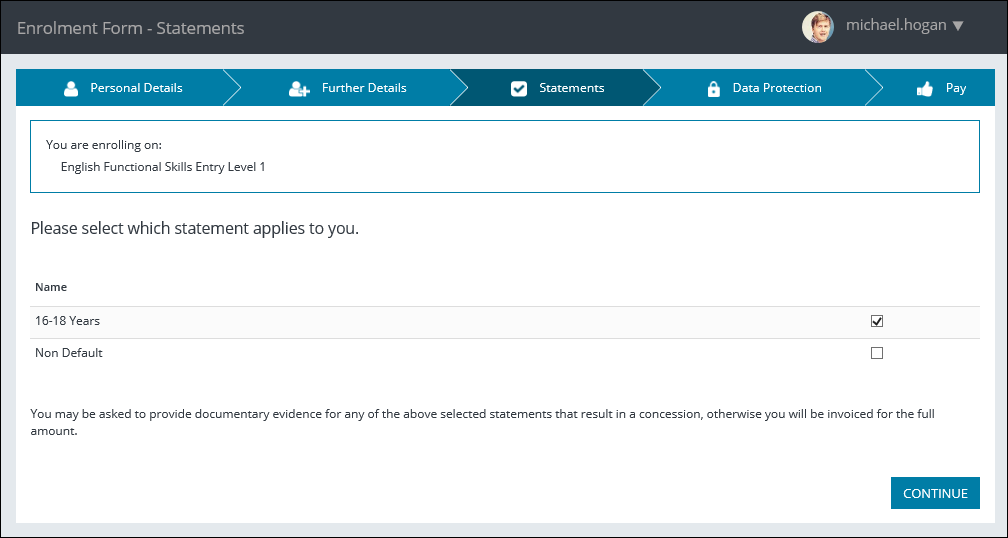The image size is (1008, 538).
Task: Click the 'You are enrolling on:' text
Action: 104,145
